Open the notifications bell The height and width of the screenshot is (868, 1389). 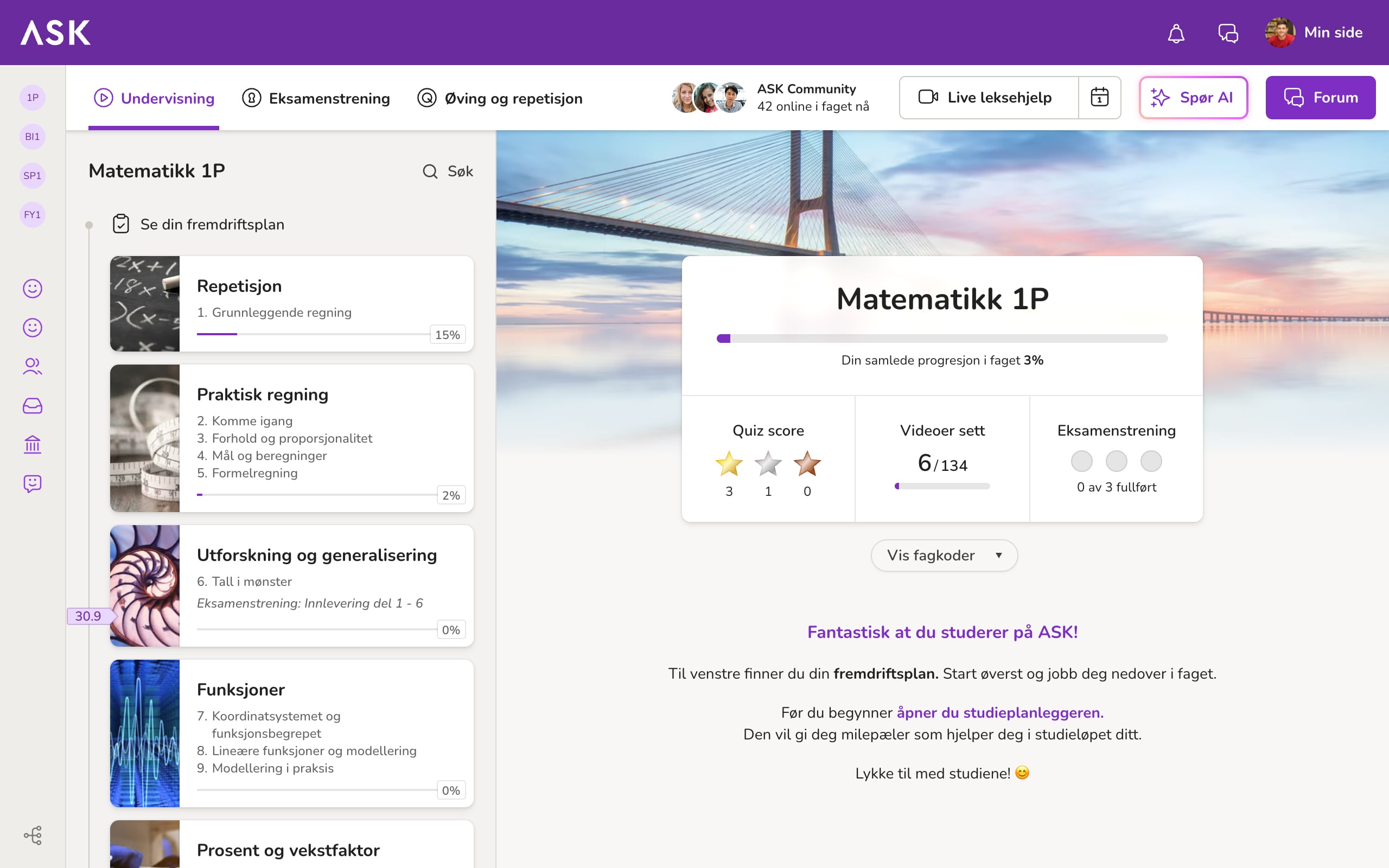tap(1176, 33)
